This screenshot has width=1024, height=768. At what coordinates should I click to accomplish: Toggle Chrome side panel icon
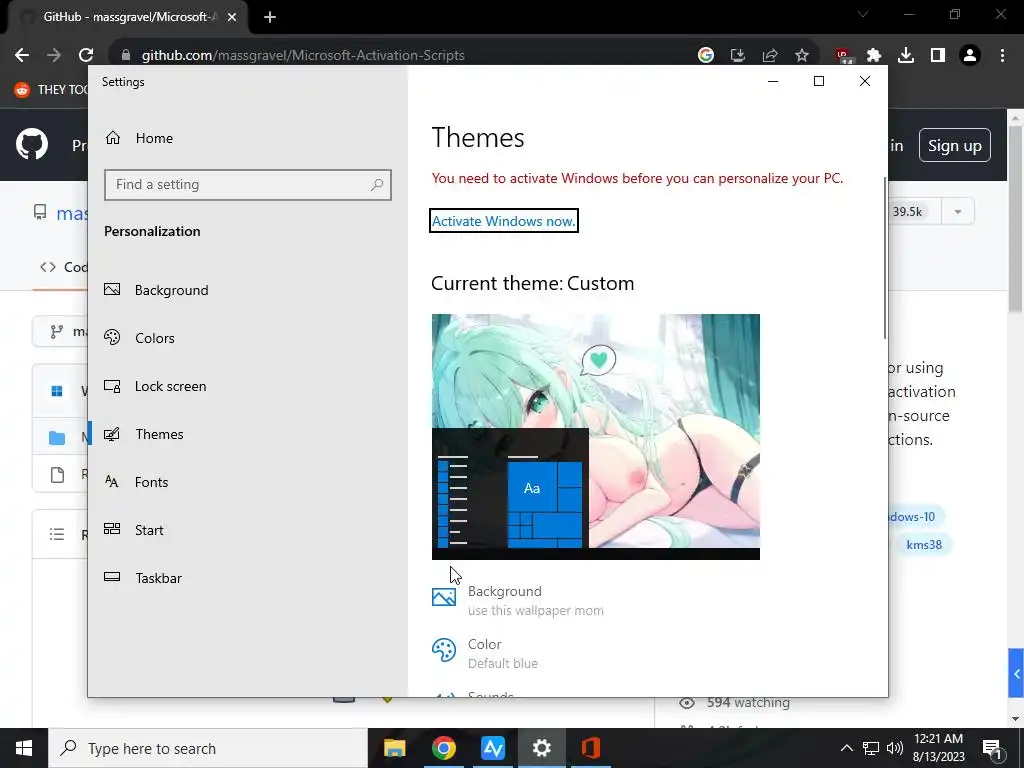click(938, 56)
